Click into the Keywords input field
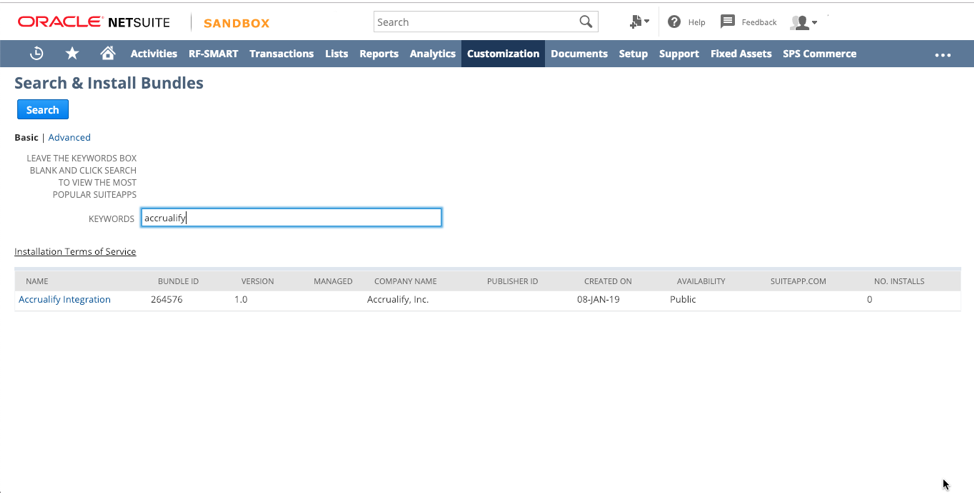Viewport: 974px width, 493px height. point(291,217)
